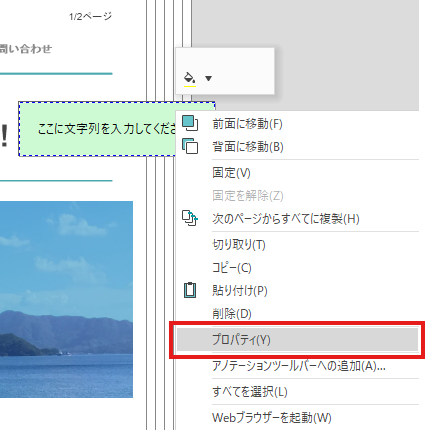
Task: Choose 次のページからすべてに複製(H)
Action: click(297, 219)
